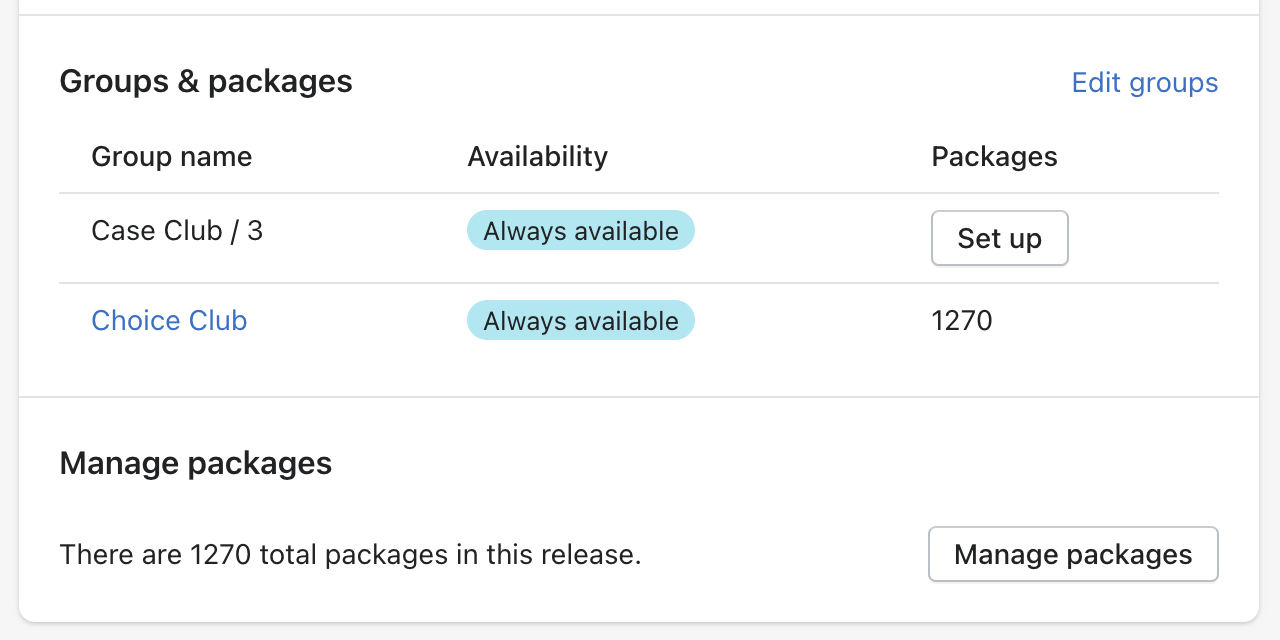
Task: Click the Manage packages section heading
Action: [x=196, y=464]
